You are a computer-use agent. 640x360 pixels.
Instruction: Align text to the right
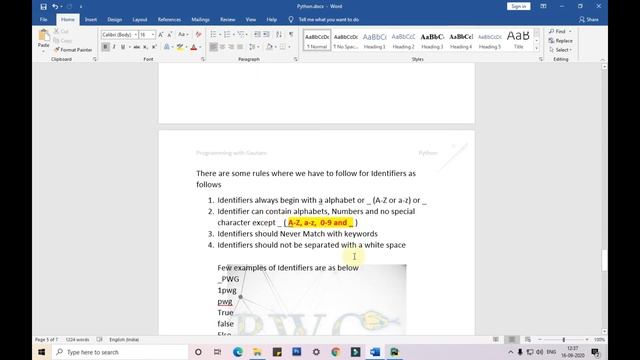click(x=231, y=47)
